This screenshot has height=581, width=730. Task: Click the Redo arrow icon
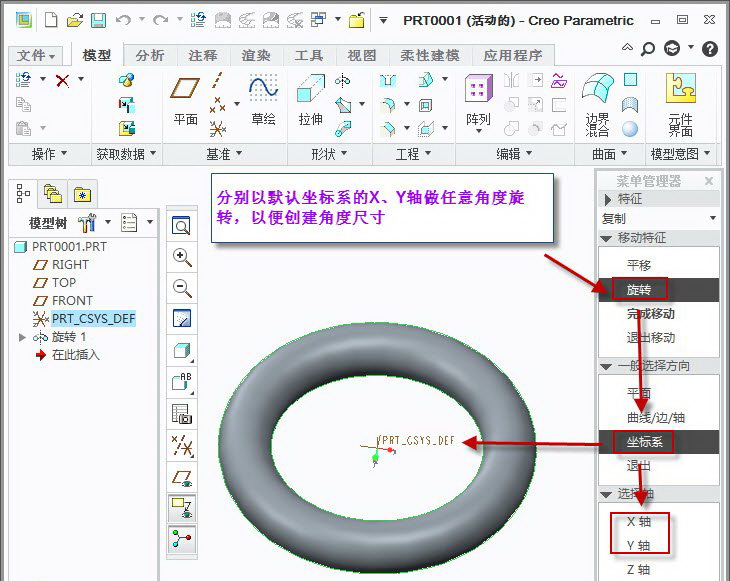tap(161, 20)
